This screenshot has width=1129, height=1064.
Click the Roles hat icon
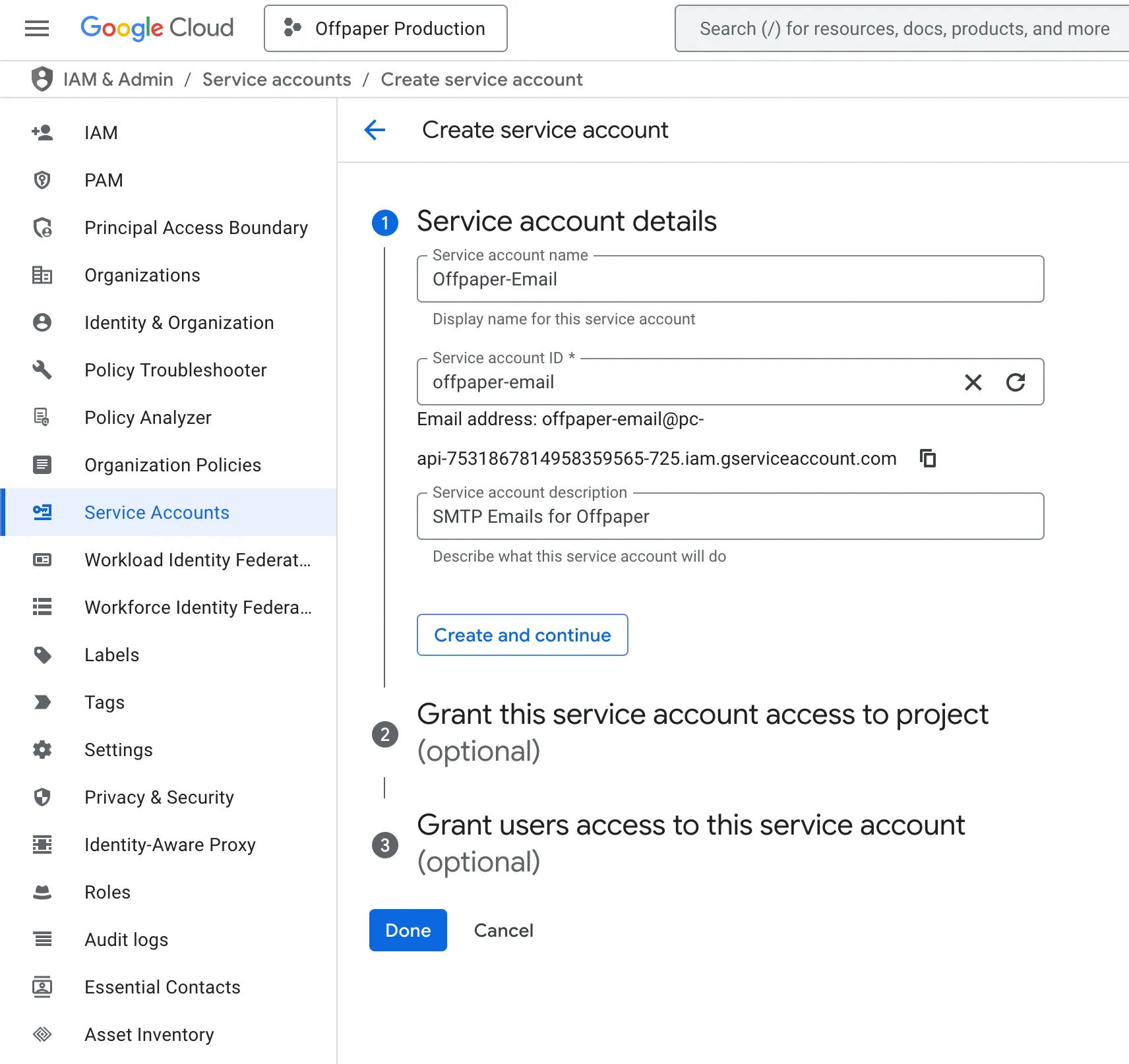pos(42,892)
